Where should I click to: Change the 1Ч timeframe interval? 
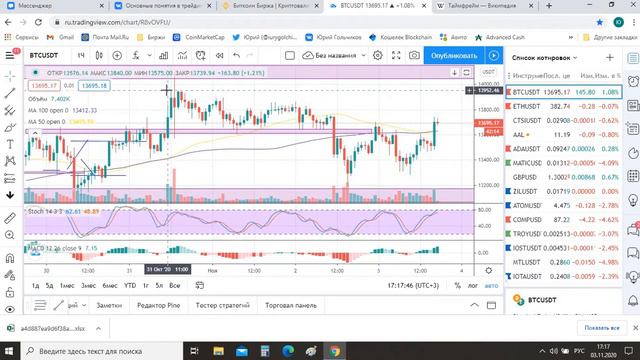pos(81,55)
